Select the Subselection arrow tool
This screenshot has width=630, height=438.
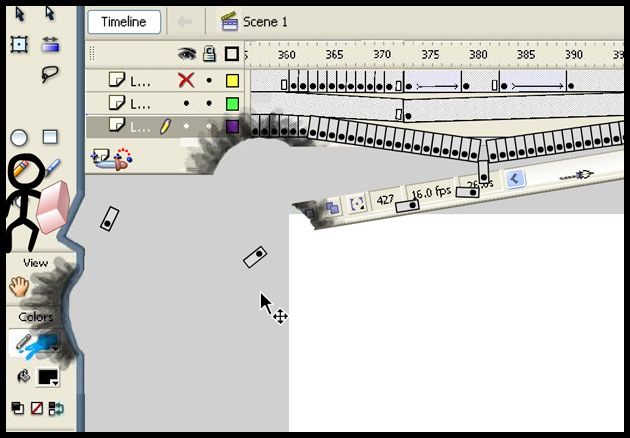point(50,13)
